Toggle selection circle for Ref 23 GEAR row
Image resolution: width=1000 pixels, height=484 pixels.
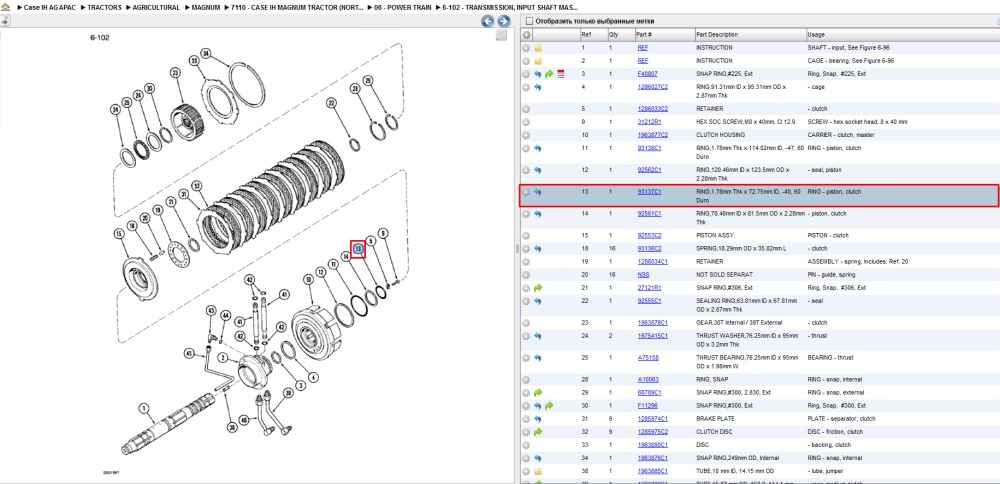526,323
